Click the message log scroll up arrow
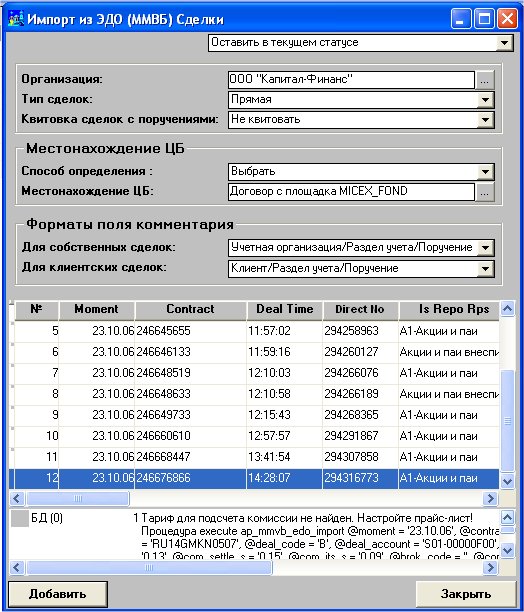The image size is (524, 612). [507, 518]
